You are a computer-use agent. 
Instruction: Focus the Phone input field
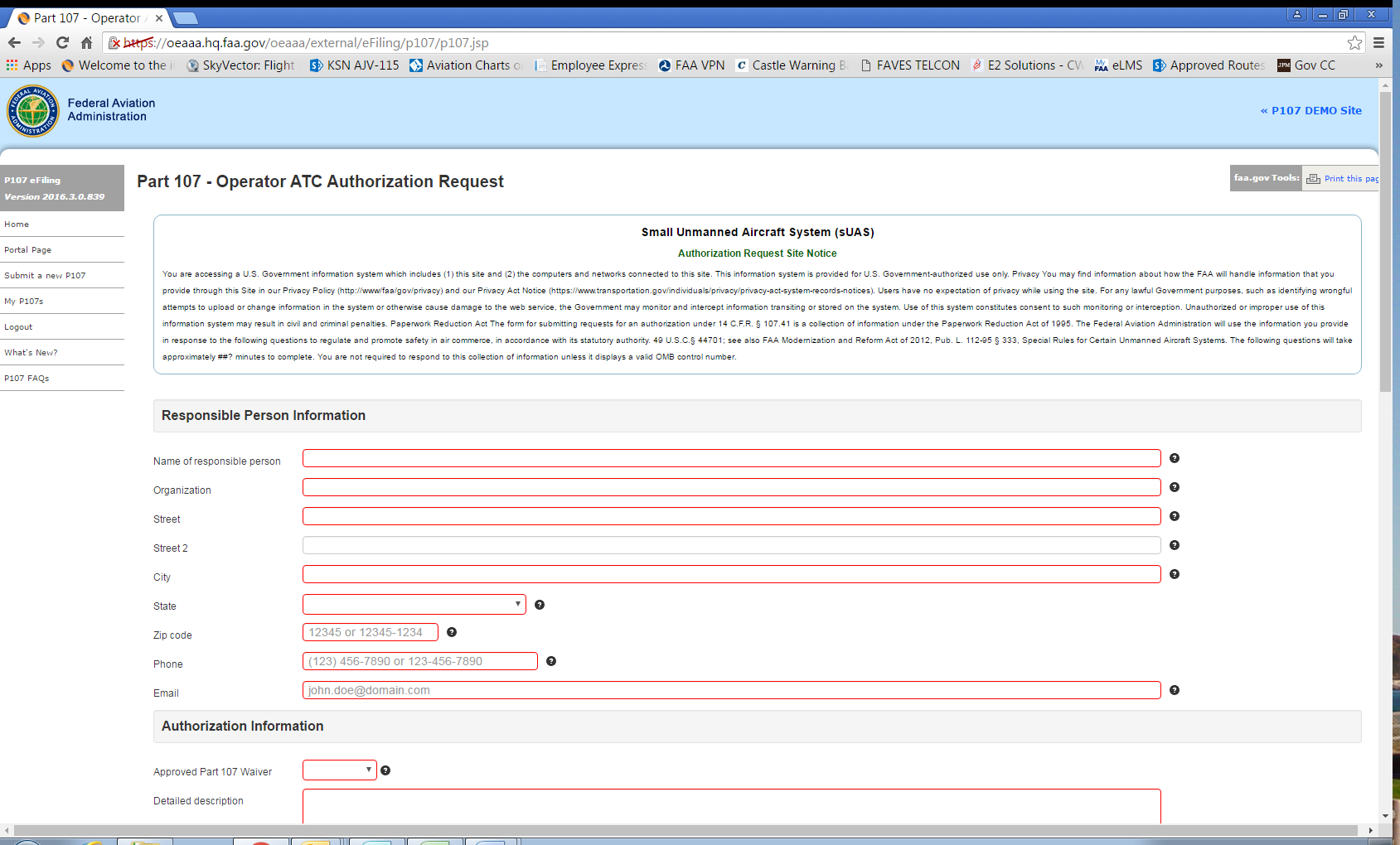point(420,661)
